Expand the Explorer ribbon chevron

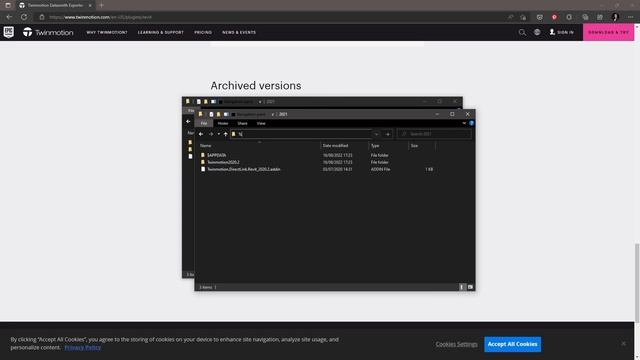pos(464,123)
